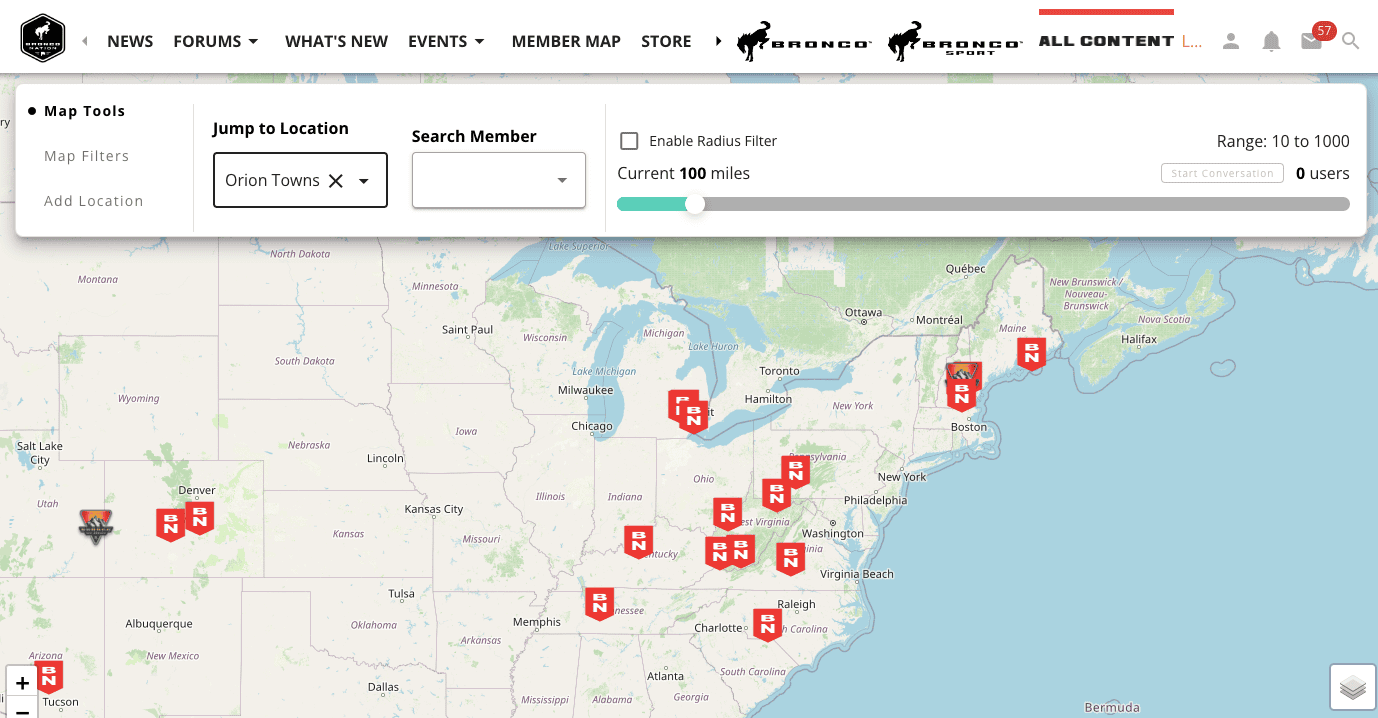Expand the Jump to Location dropdown
The image size is (1378, 718).
tap(364, 180)
